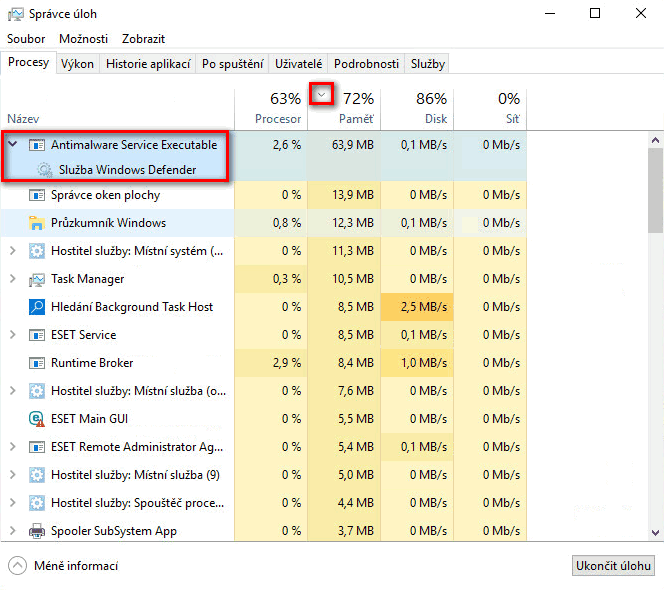Click the Hostitel služby: Místní služba (9) icon
The image size is (664, 590).
coord(37,475)
